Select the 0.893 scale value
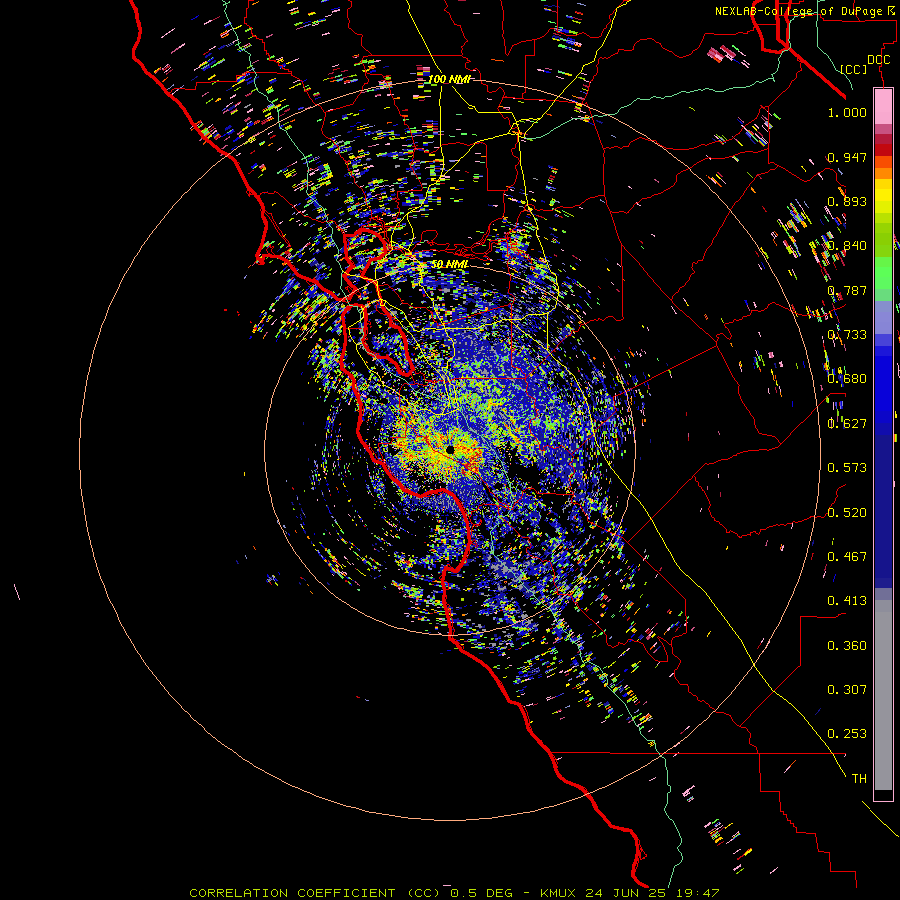 [x=847, y=201]
